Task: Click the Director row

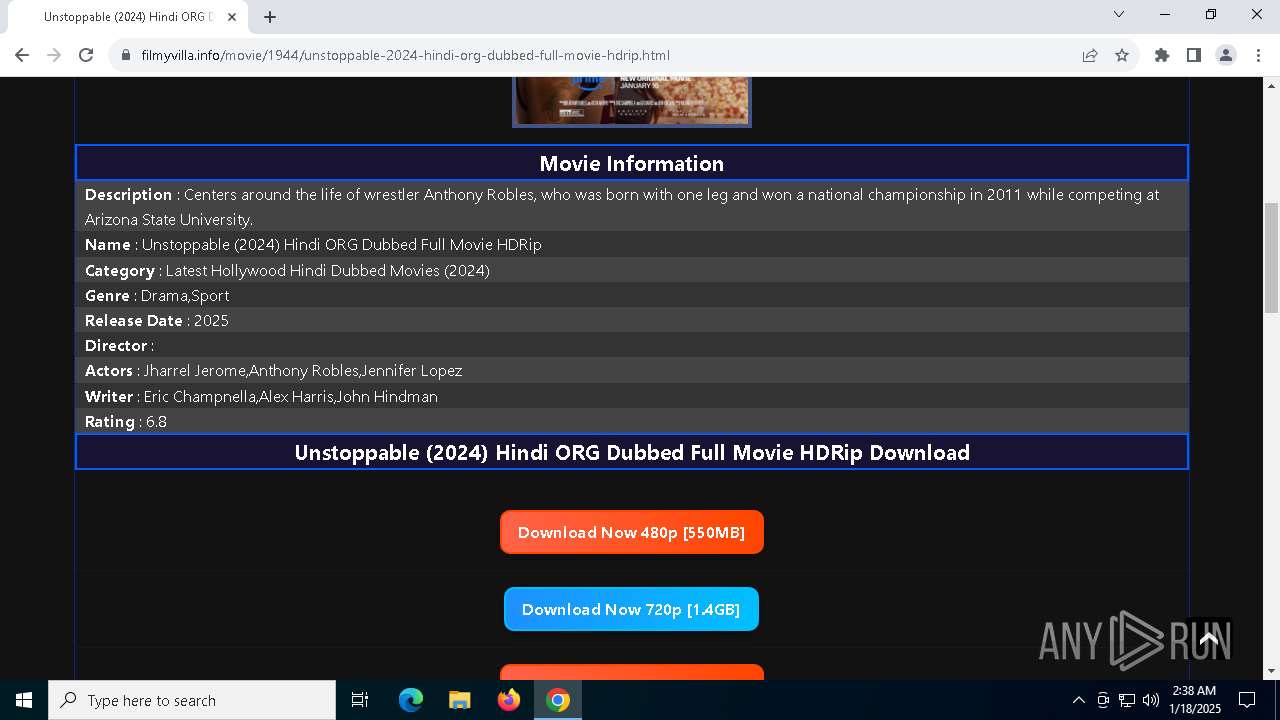Action: 632,345
